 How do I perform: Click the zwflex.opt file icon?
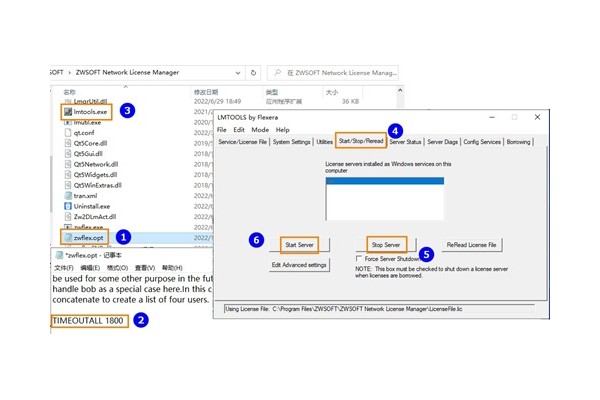click(x=68, y=238)
